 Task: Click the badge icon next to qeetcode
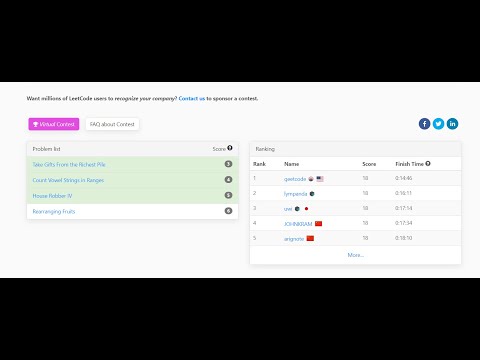[311, 179]
